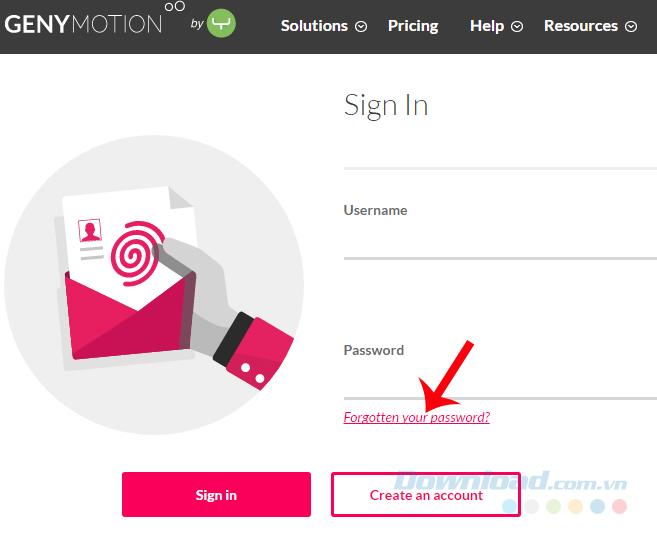Focus the Password input field

(500, 380)
